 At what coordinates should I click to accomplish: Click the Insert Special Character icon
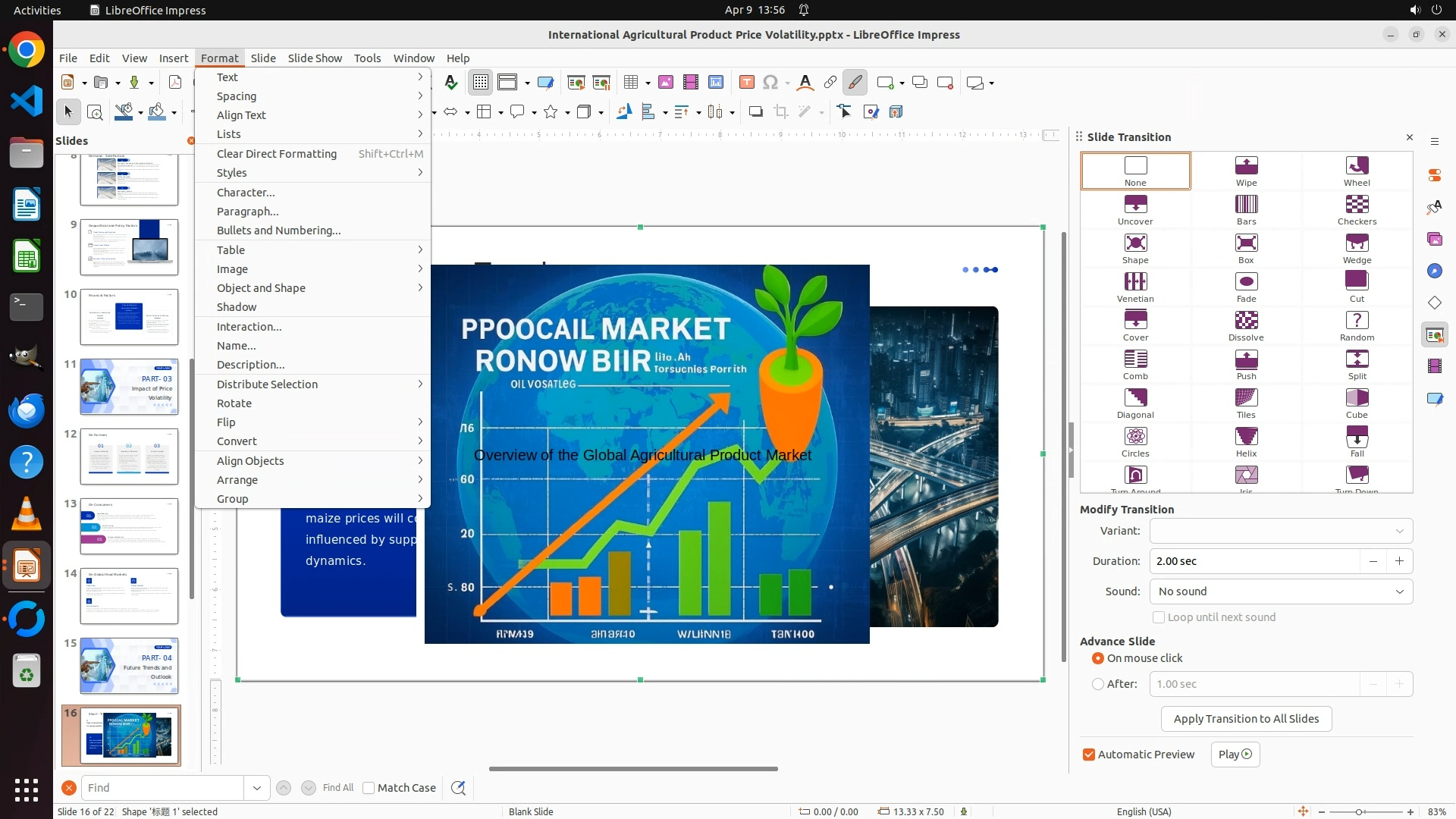point(770,83)
